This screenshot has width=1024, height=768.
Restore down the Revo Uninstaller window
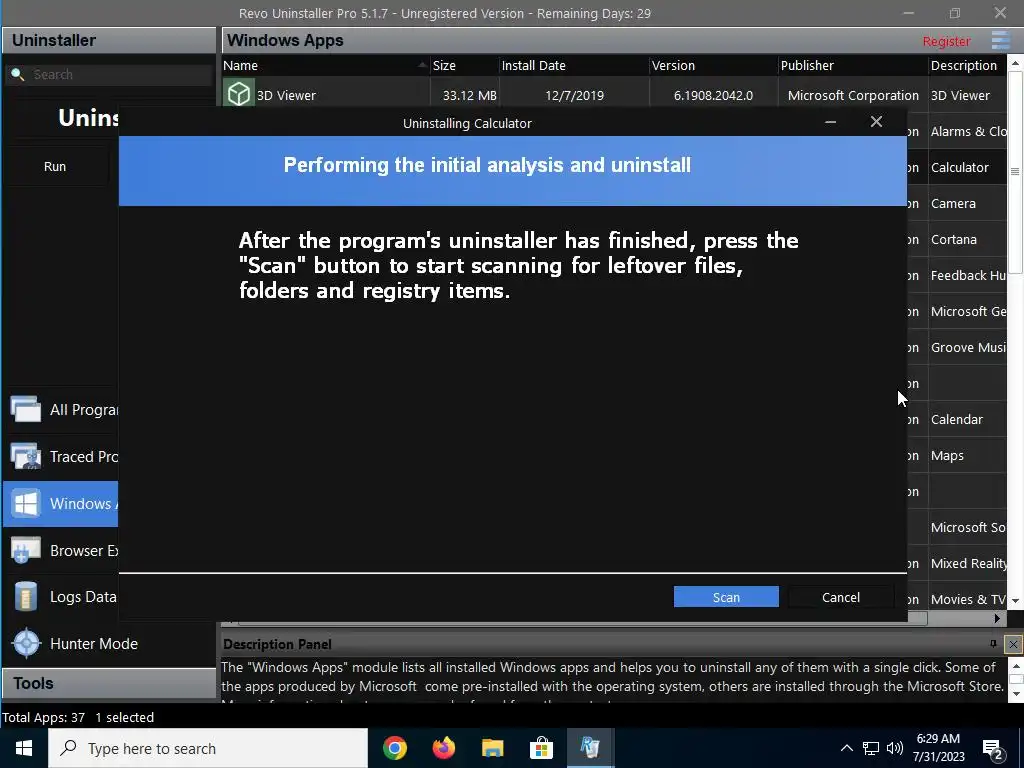(x=954, y=13)
